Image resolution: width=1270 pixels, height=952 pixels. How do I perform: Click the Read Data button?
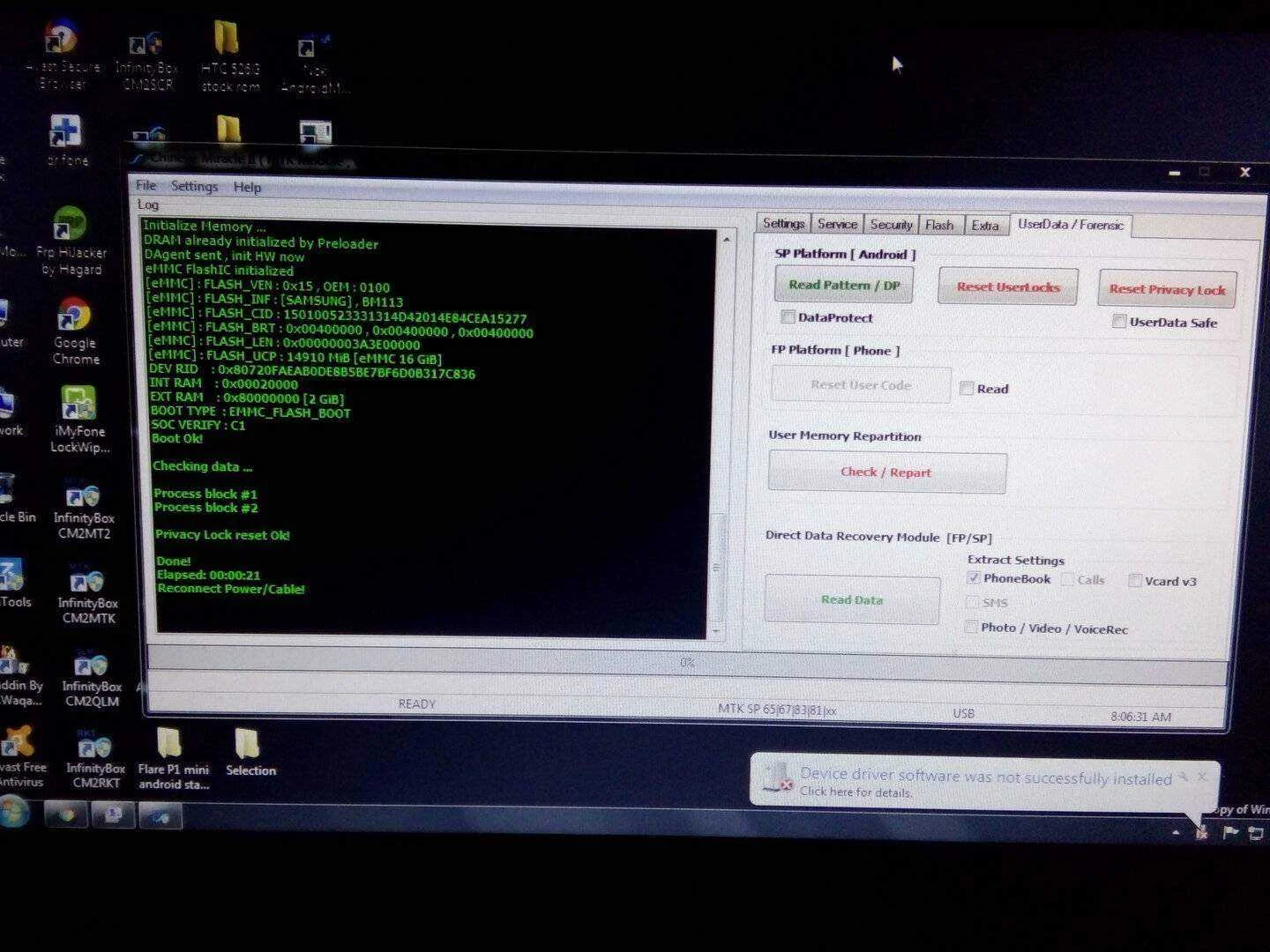click(852, 599)
